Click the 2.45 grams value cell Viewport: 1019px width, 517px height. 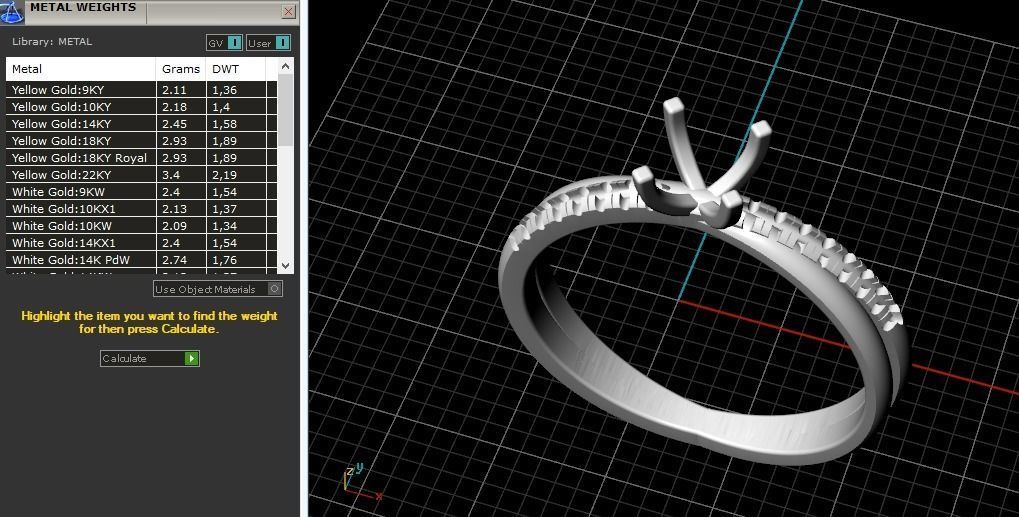(x=181, y=123)
